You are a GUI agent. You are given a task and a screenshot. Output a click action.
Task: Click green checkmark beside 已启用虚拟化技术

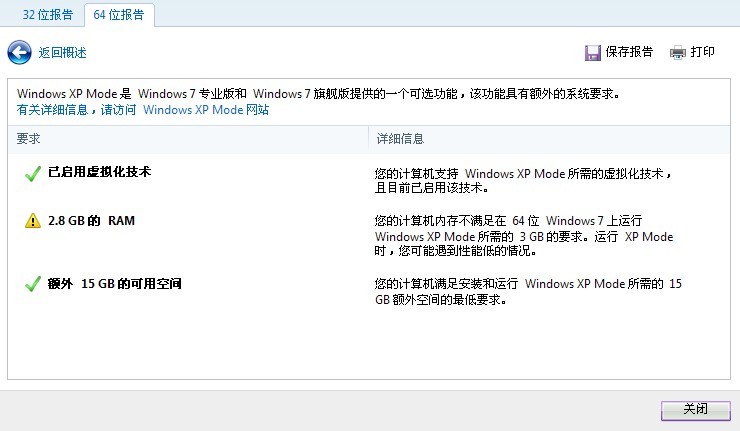point(32,173)
